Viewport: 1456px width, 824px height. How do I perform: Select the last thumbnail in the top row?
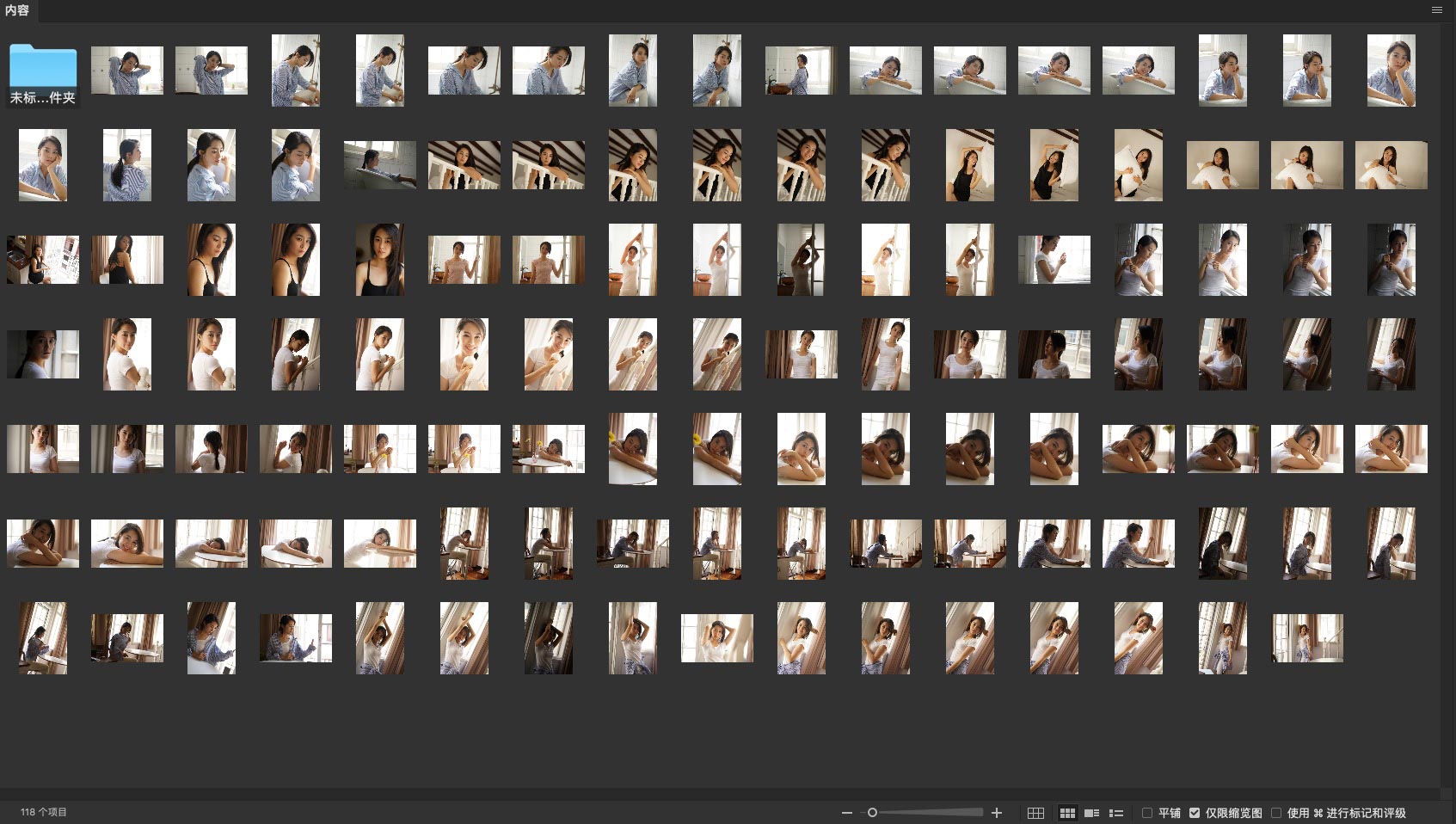pos(1391,71)
